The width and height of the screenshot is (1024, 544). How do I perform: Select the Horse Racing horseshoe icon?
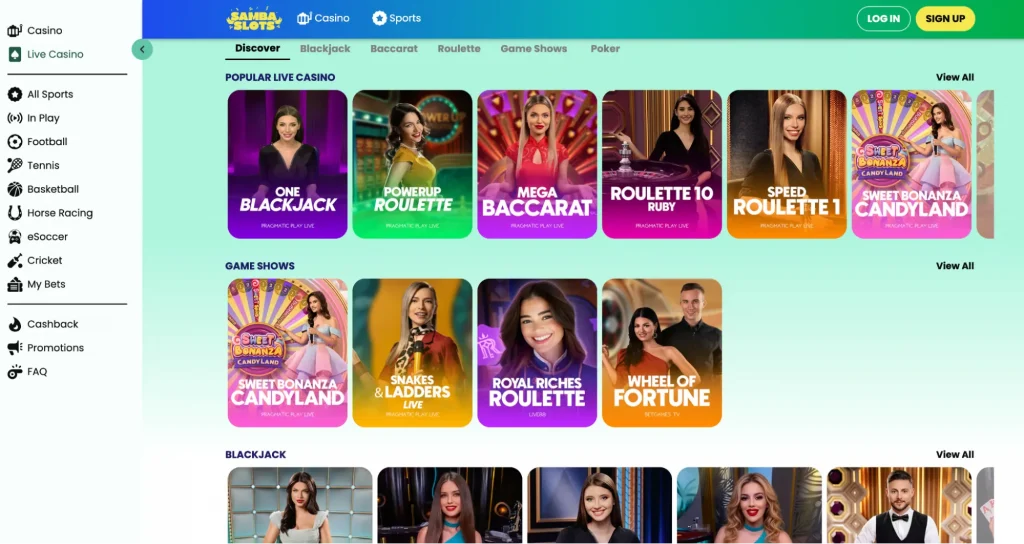(14, 213)
